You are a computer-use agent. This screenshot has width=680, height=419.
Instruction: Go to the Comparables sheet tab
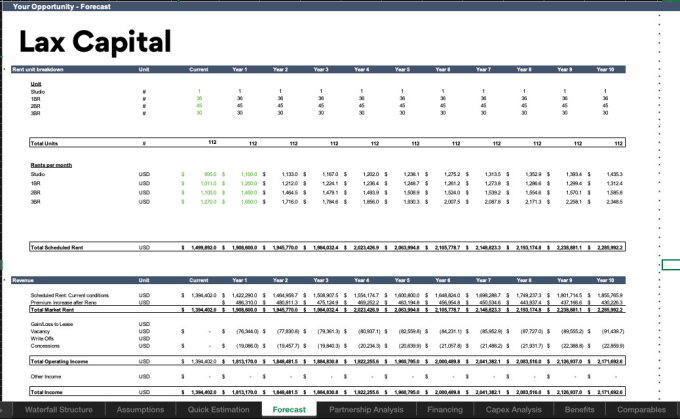pos(641,409)
